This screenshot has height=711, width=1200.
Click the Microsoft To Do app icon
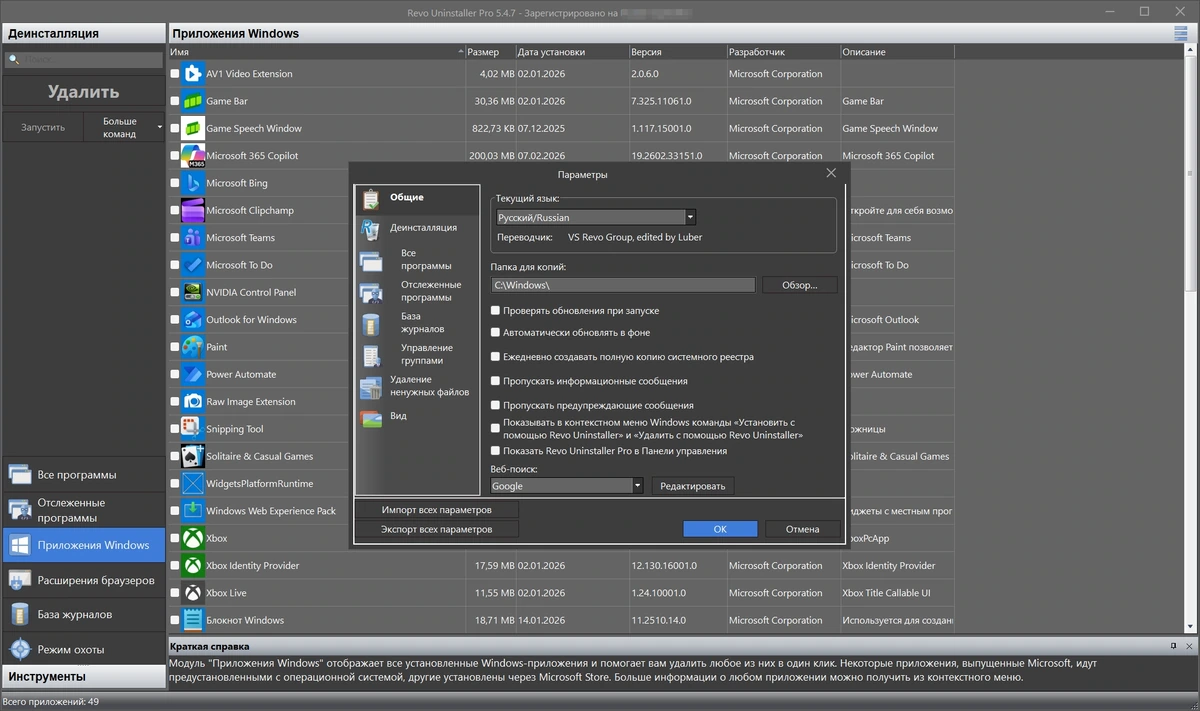coord(192,265)
